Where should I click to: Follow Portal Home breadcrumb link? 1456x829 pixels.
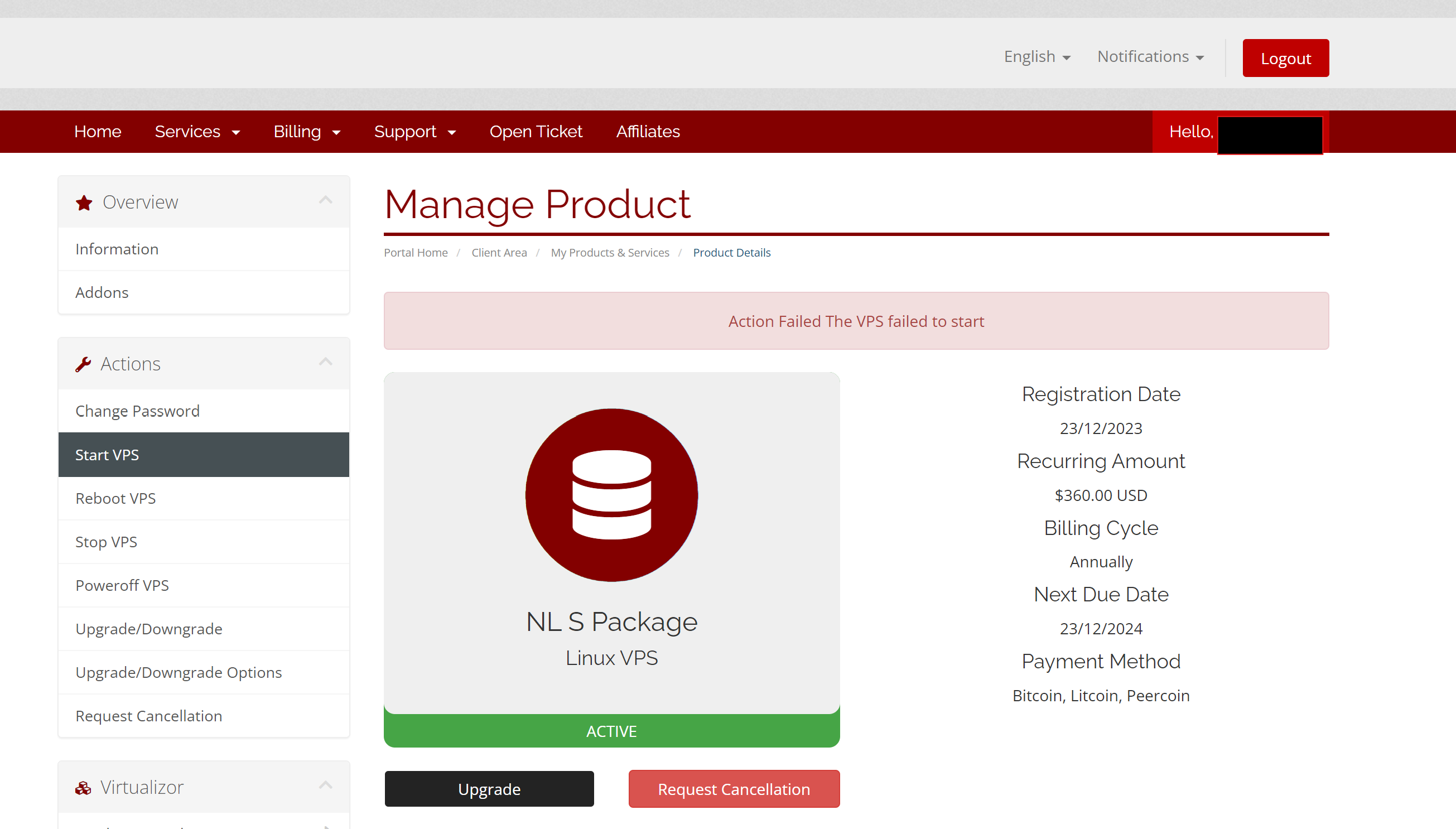(416, 253)
